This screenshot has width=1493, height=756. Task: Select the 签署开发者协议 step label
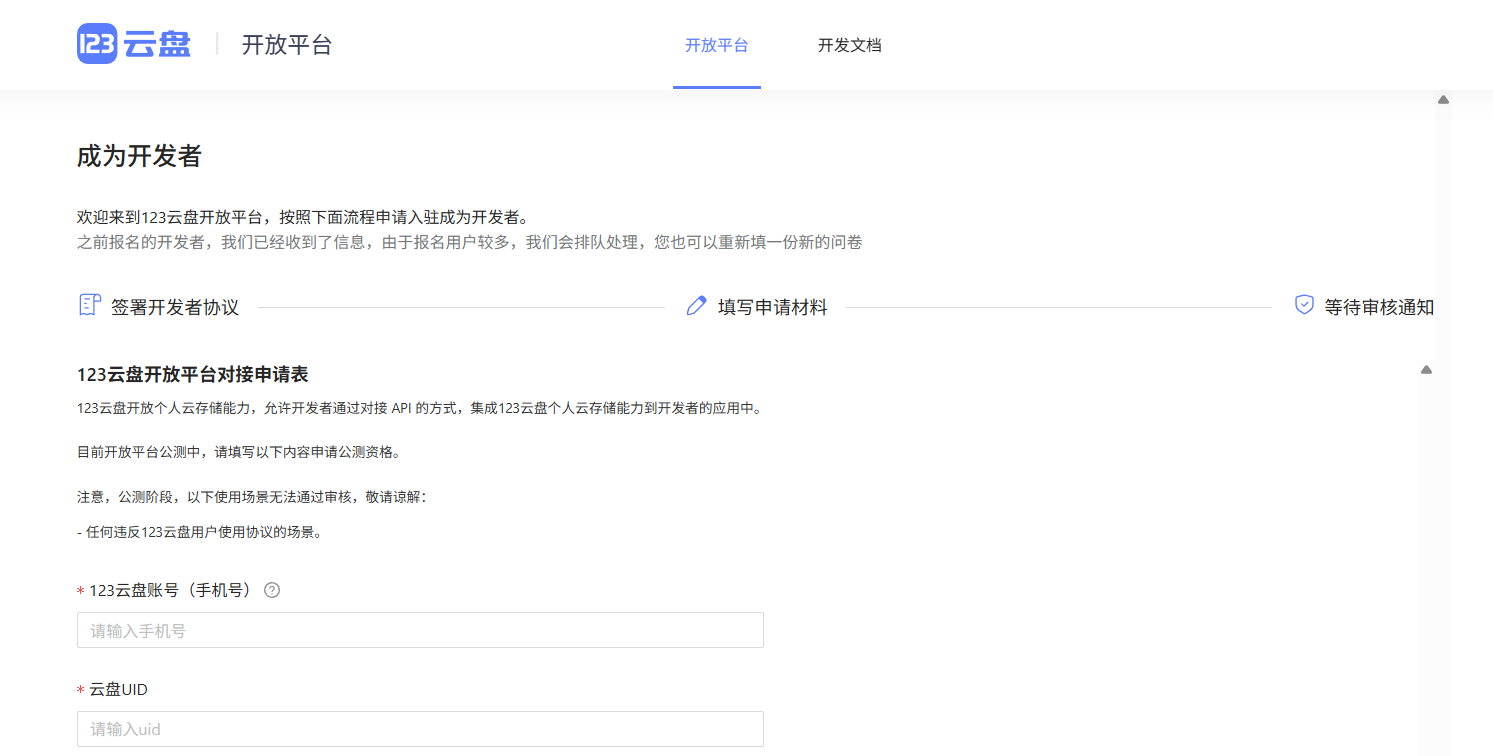click(175, 308)
